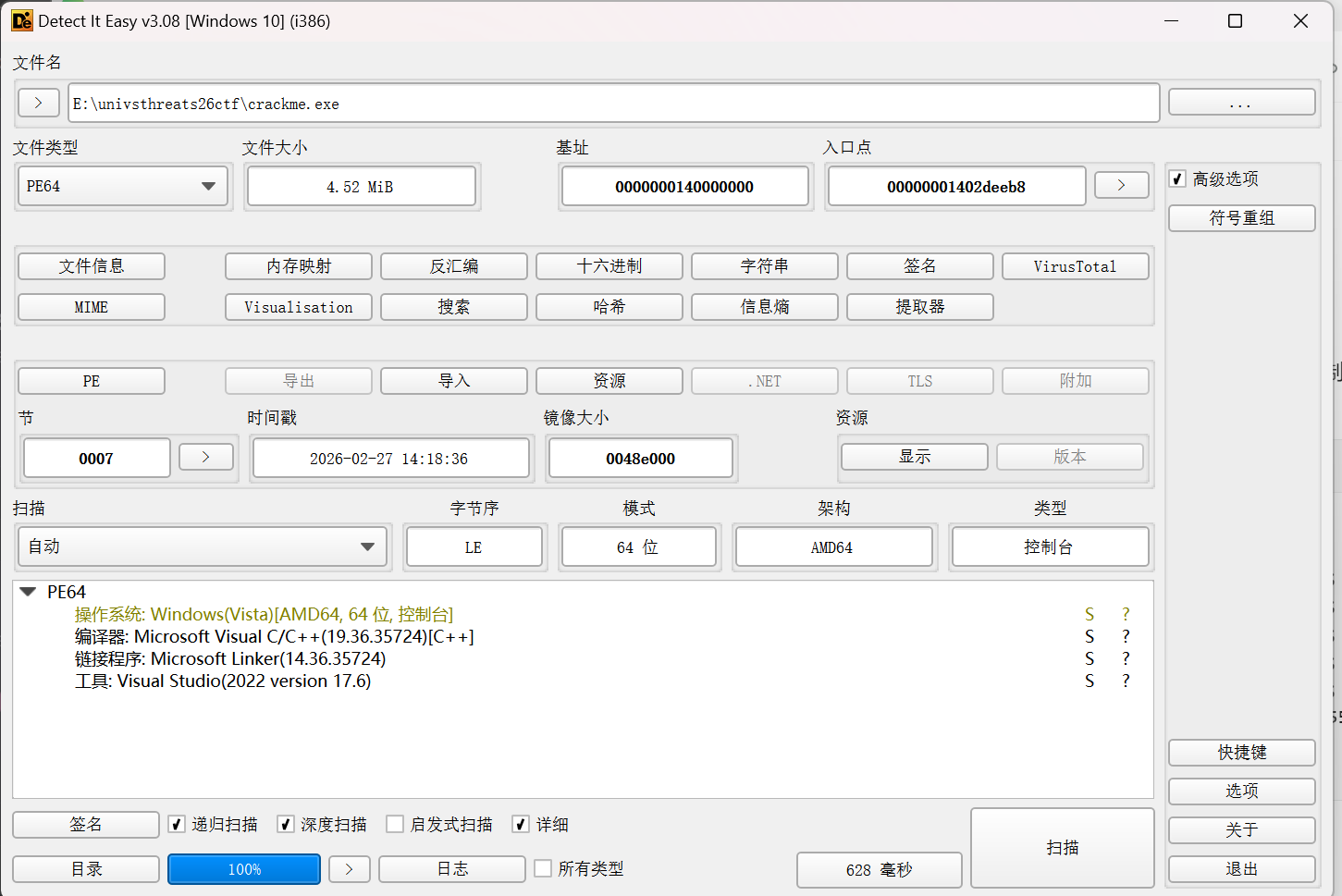
Task: Click the 签名 button in the top row
Action: tap(920, 266)
